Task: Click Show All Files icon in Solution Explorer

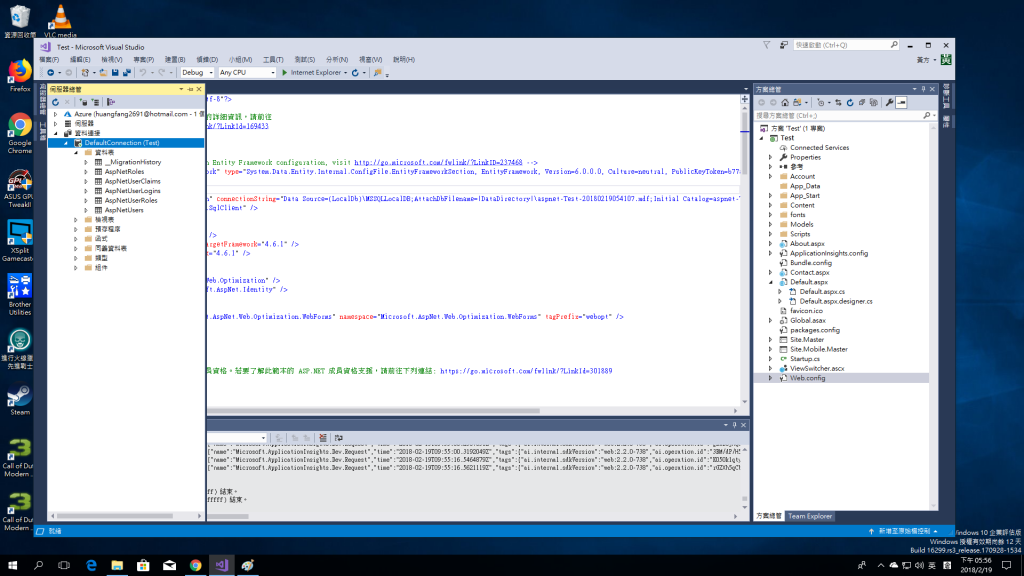Action: click(874, 103)
